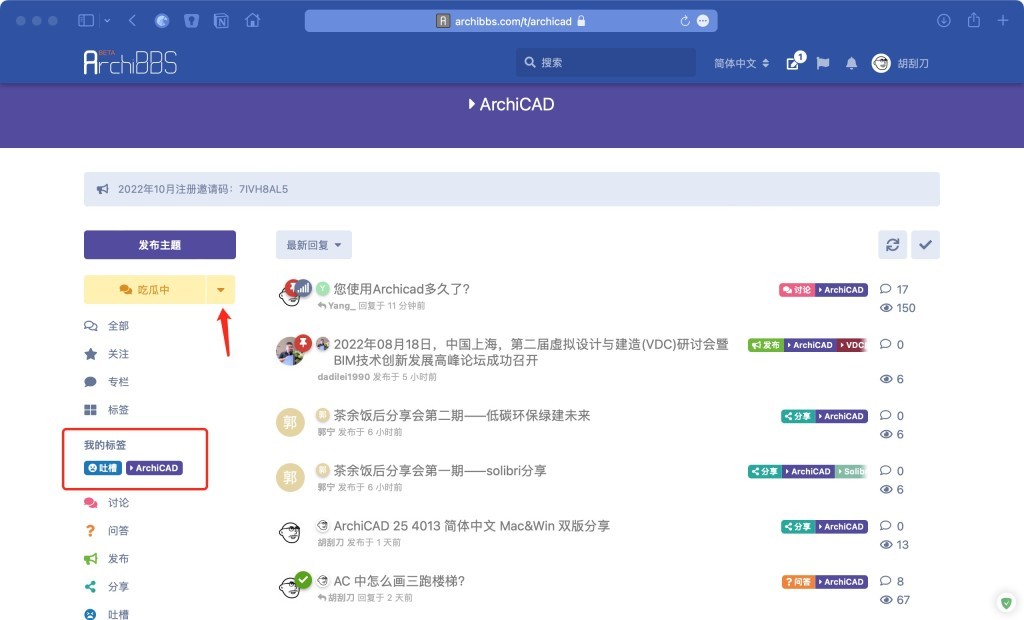
Task: Select 问答 in the sidebar
Action: pyautogui.click(x=107, y=531)
